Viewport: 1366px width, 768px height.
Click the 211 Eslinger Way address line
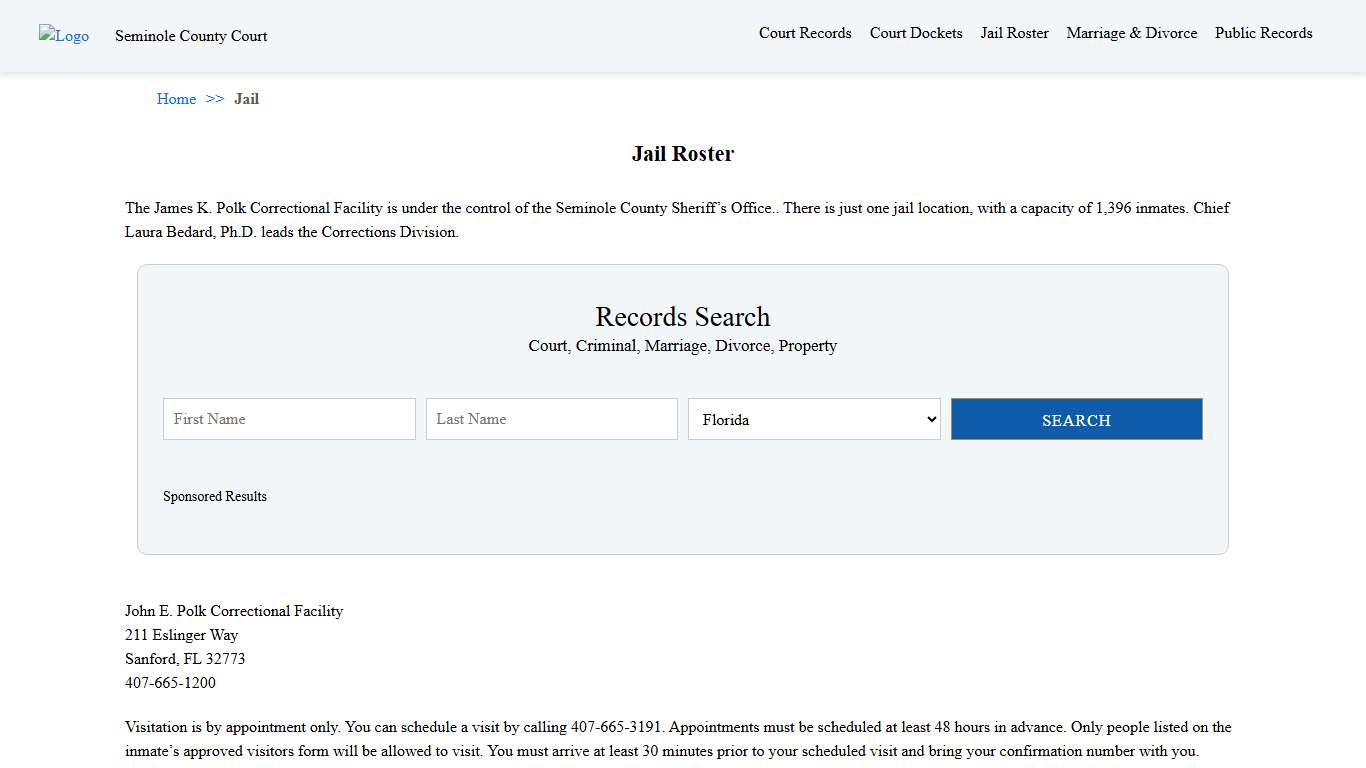tap(181, 635)
